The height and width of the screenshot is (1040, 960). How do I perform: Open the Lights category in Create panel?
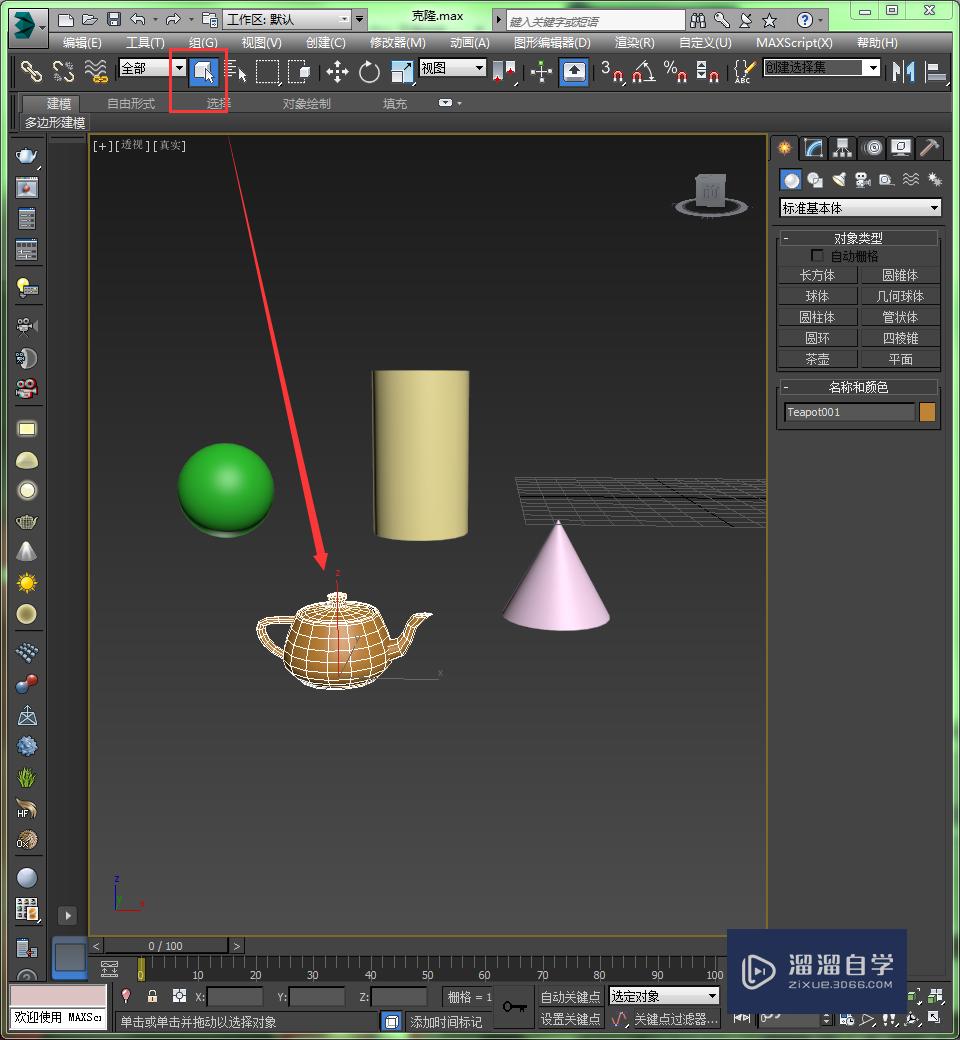point(839,180)
